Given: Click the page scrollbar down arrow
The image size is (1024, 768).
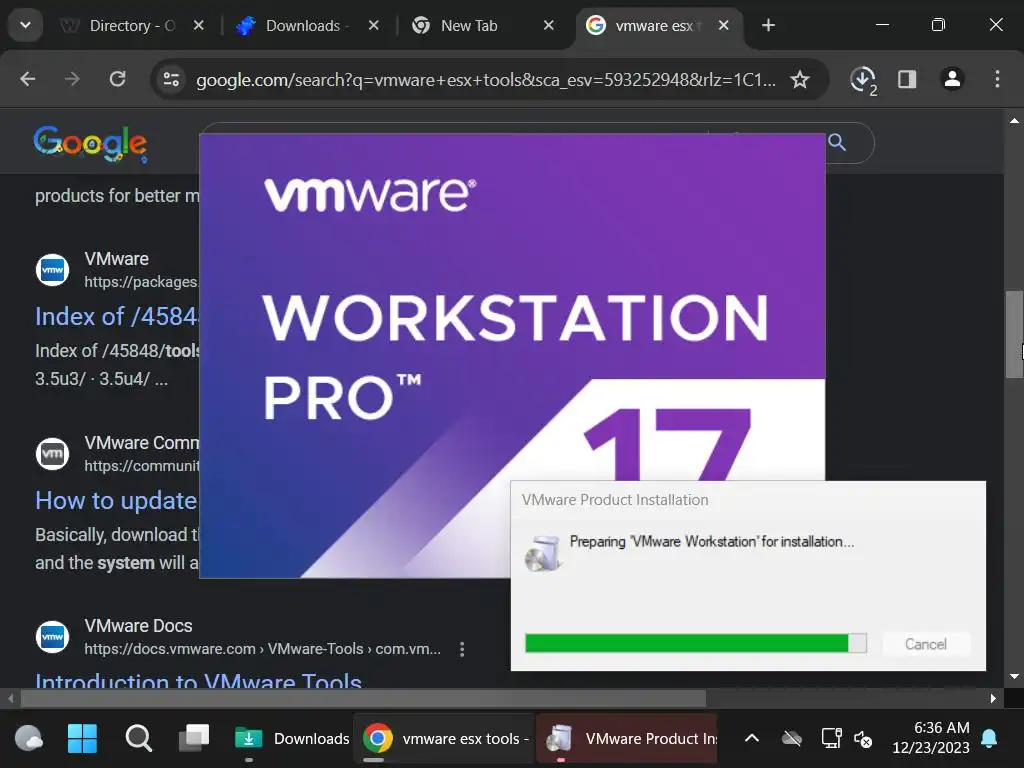Looking at the screenshot, I should (x=1014, y=677).
